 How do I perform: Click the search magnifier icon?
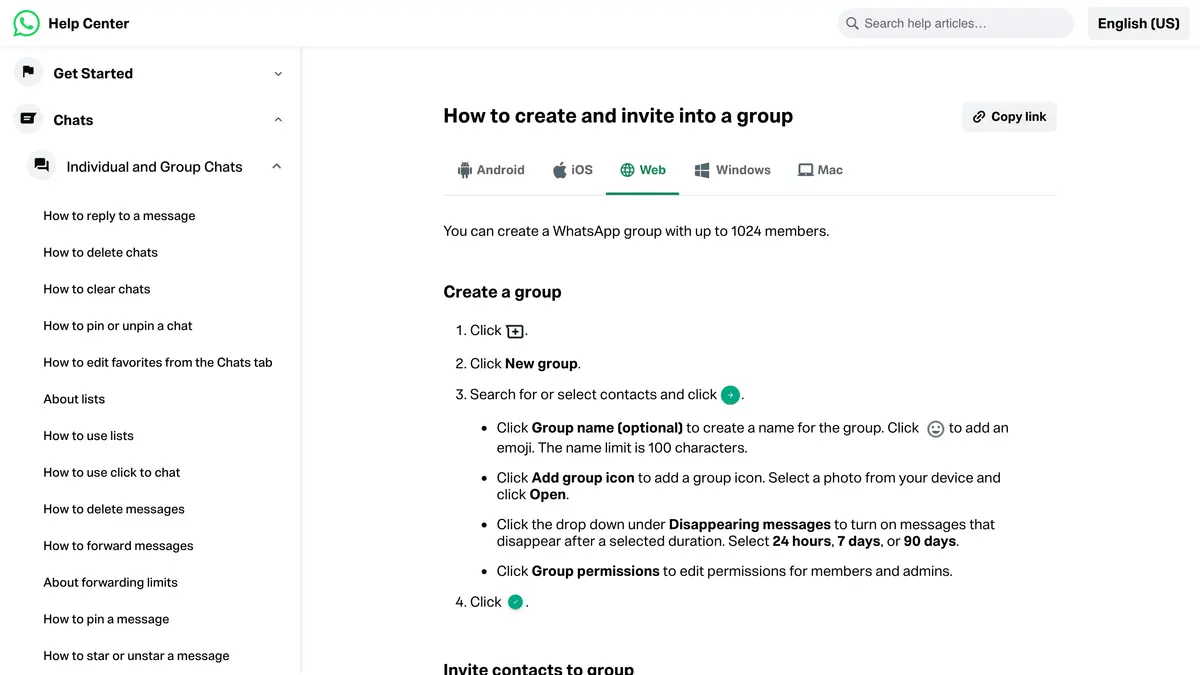(x=852, y=23)
